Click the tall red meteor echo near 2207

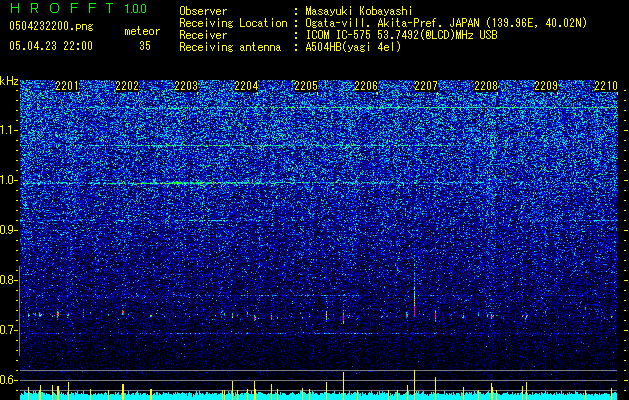pos(414,303)
